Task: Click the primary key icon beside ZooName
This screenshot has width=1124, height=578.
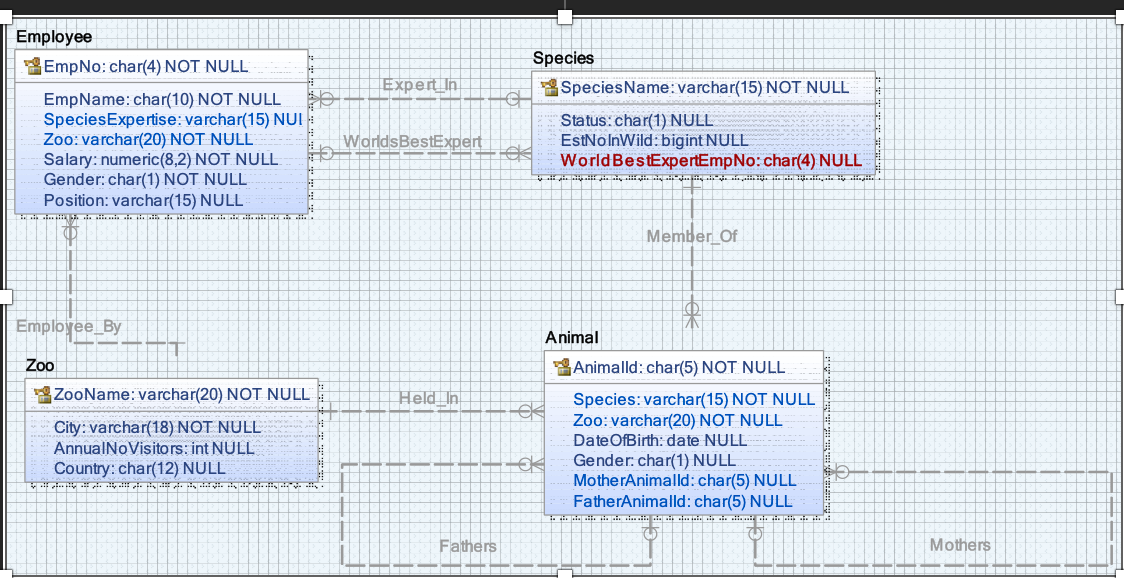Action: pos(42,395)
